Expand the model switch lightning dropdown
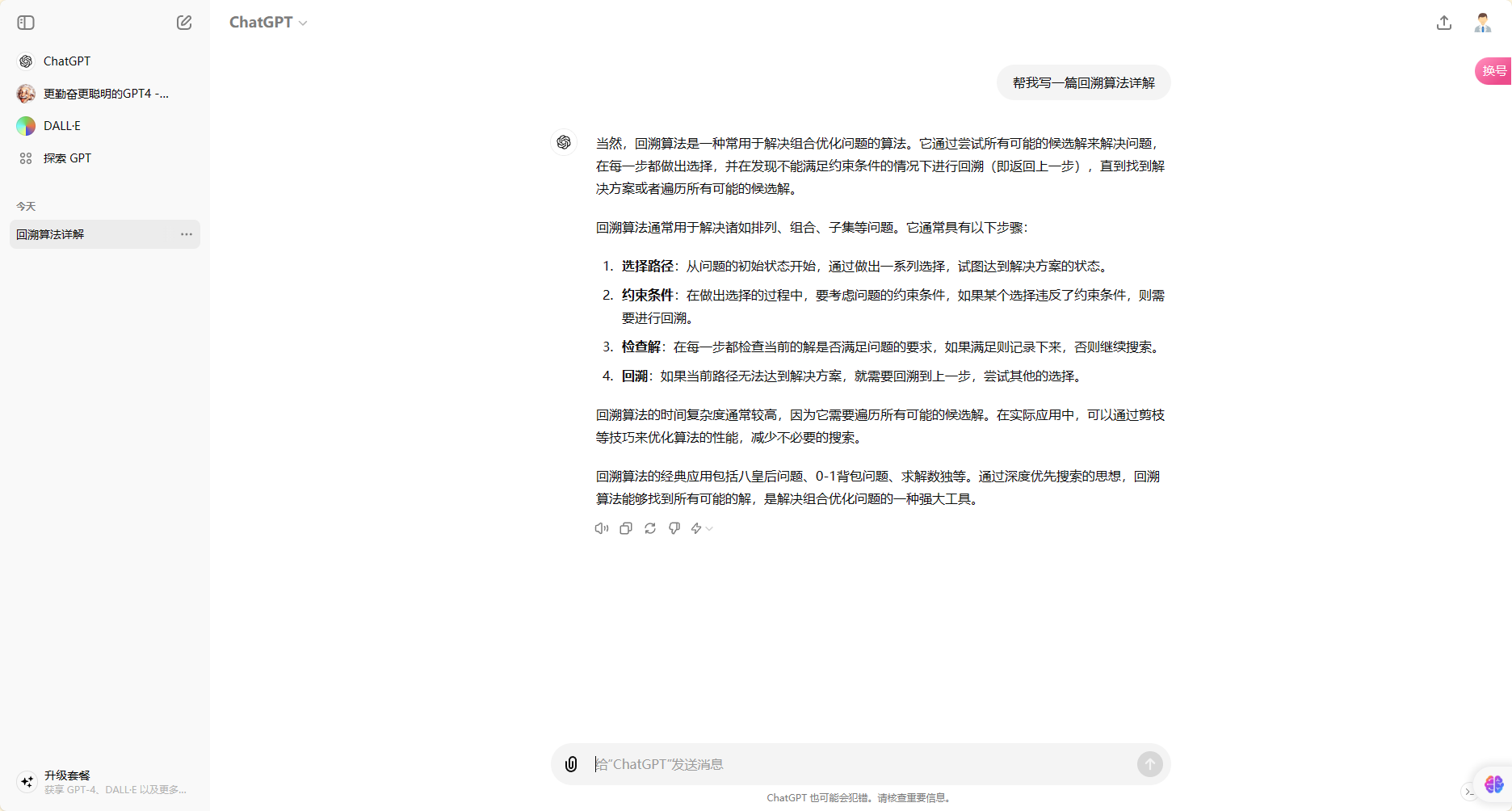This screenshot has width=1512, height=811. pos(701,528)
